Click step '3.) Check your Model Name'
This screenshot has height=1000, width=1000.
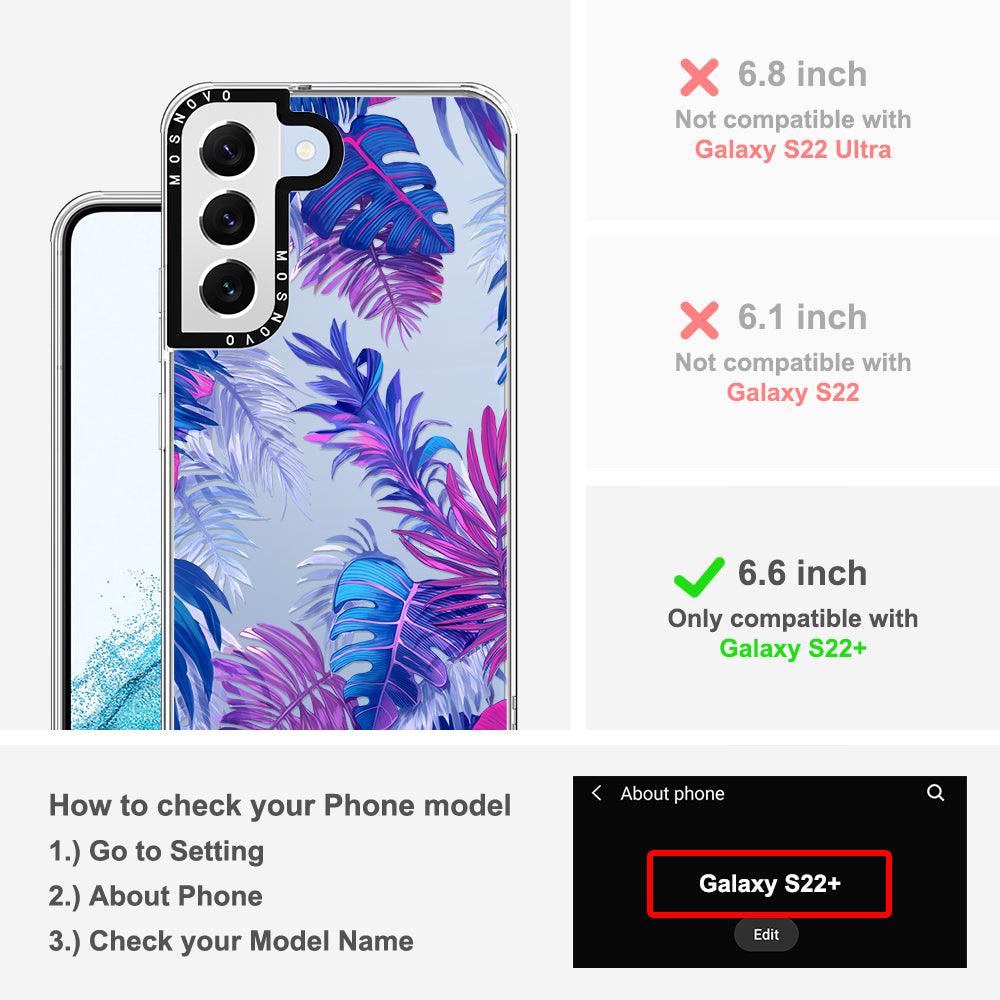[231, 941]
